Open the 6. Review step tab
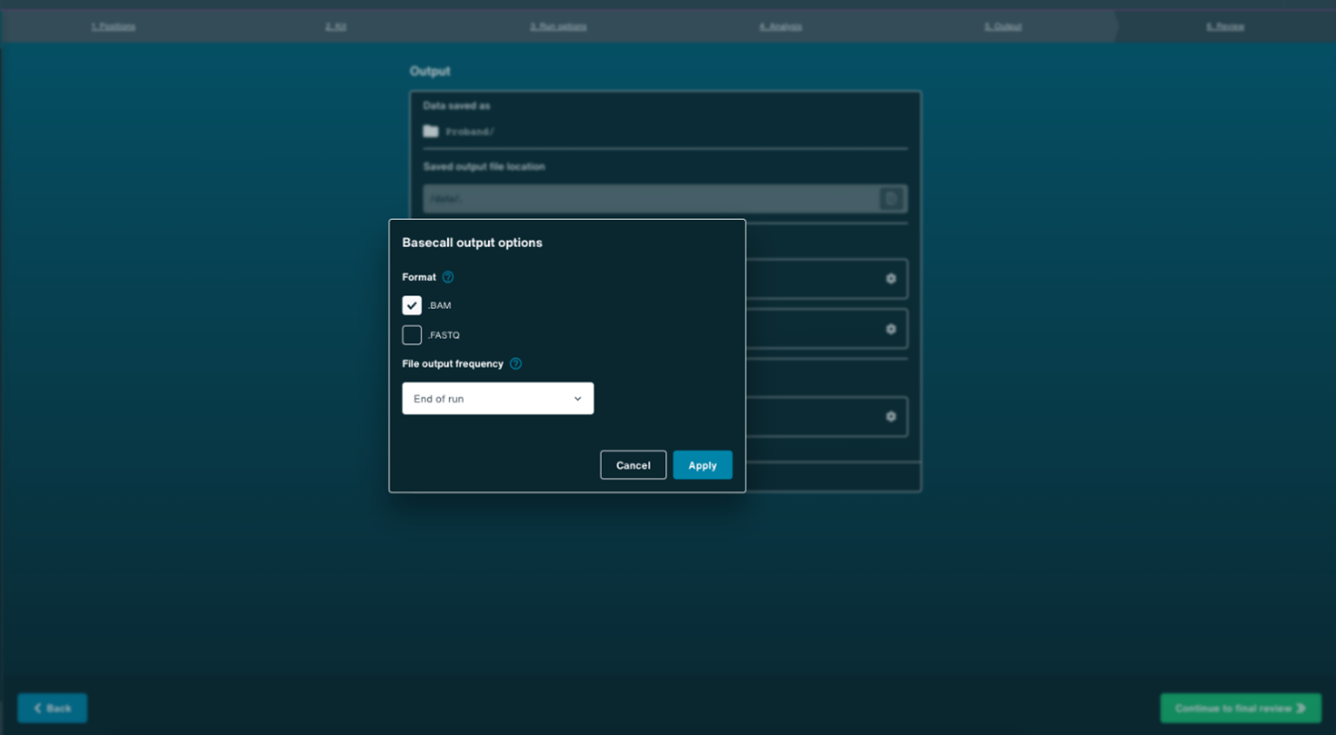This screenshot has width=1336, height=735. pyautogui.click(x=1225, y=26)
